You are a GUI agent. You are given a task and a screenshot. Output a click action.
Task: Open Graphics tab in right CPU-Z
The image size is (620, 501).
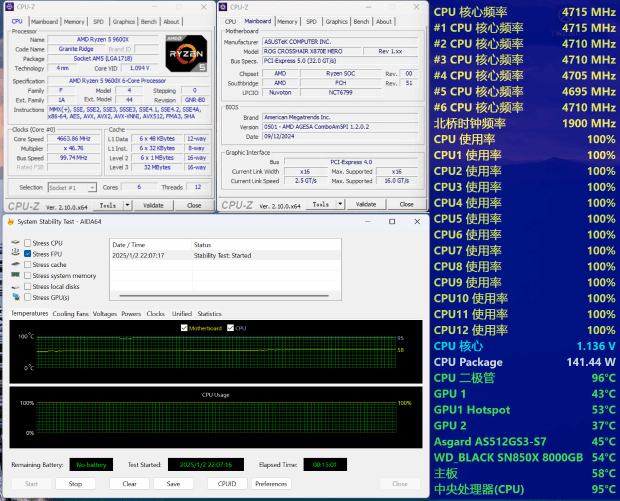point(336,22)
